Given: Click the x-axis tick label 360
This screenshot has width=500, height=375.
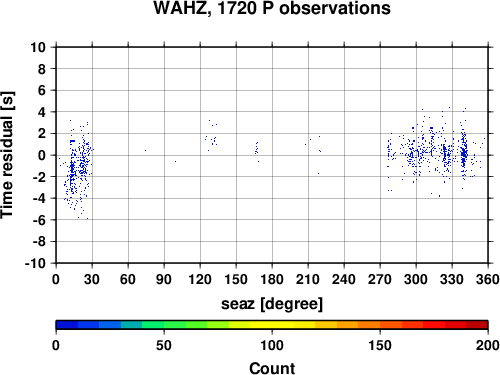Looking at the screenshot, I should (x=488, y=279).
